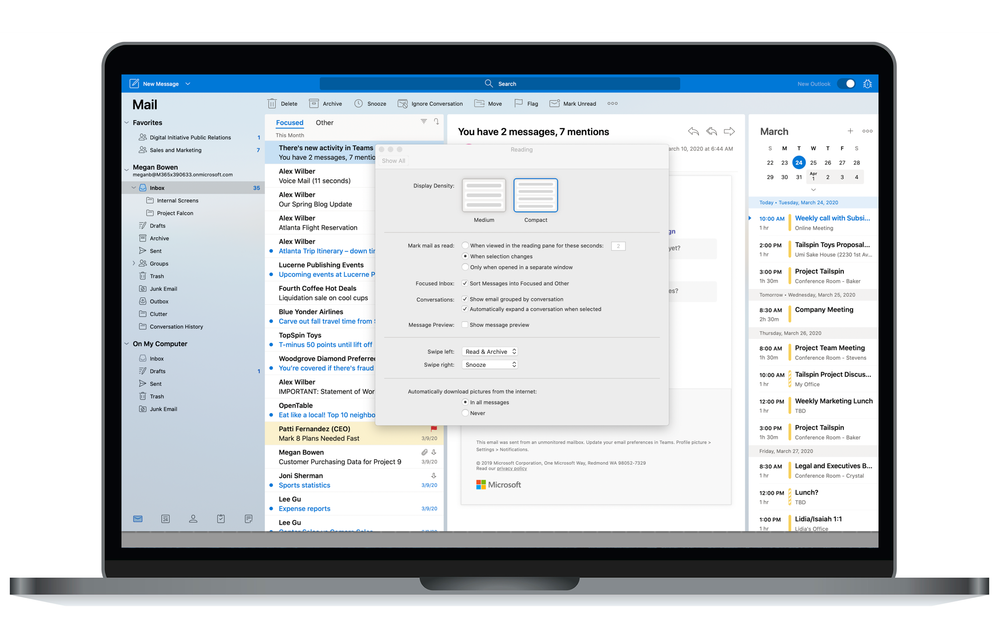The width and height of the screenshot is (999, 624).
Task: Select 'When viewed in the reading pane' option
Action: point(465,245)
